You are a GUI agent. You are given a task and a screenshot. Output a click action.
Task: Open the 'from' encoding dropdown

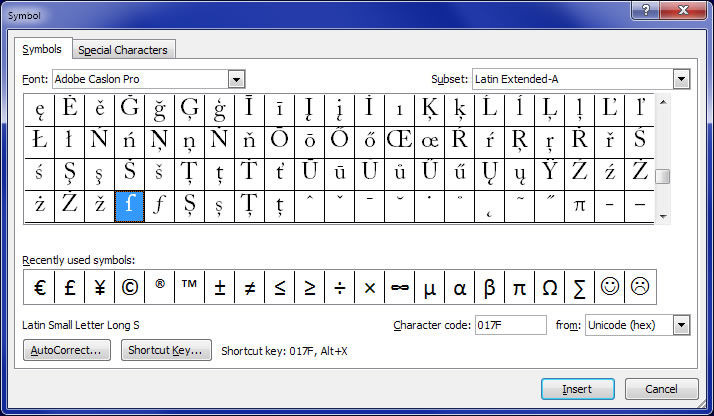pos(681,325)
